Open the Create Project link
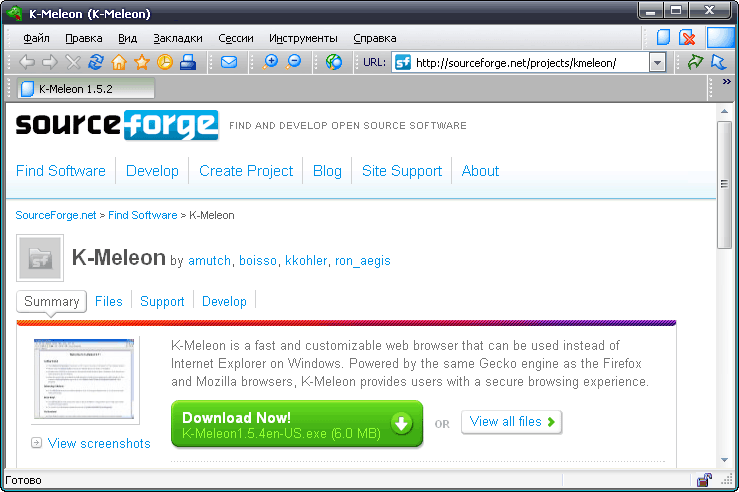 click(x=246, y=171)
